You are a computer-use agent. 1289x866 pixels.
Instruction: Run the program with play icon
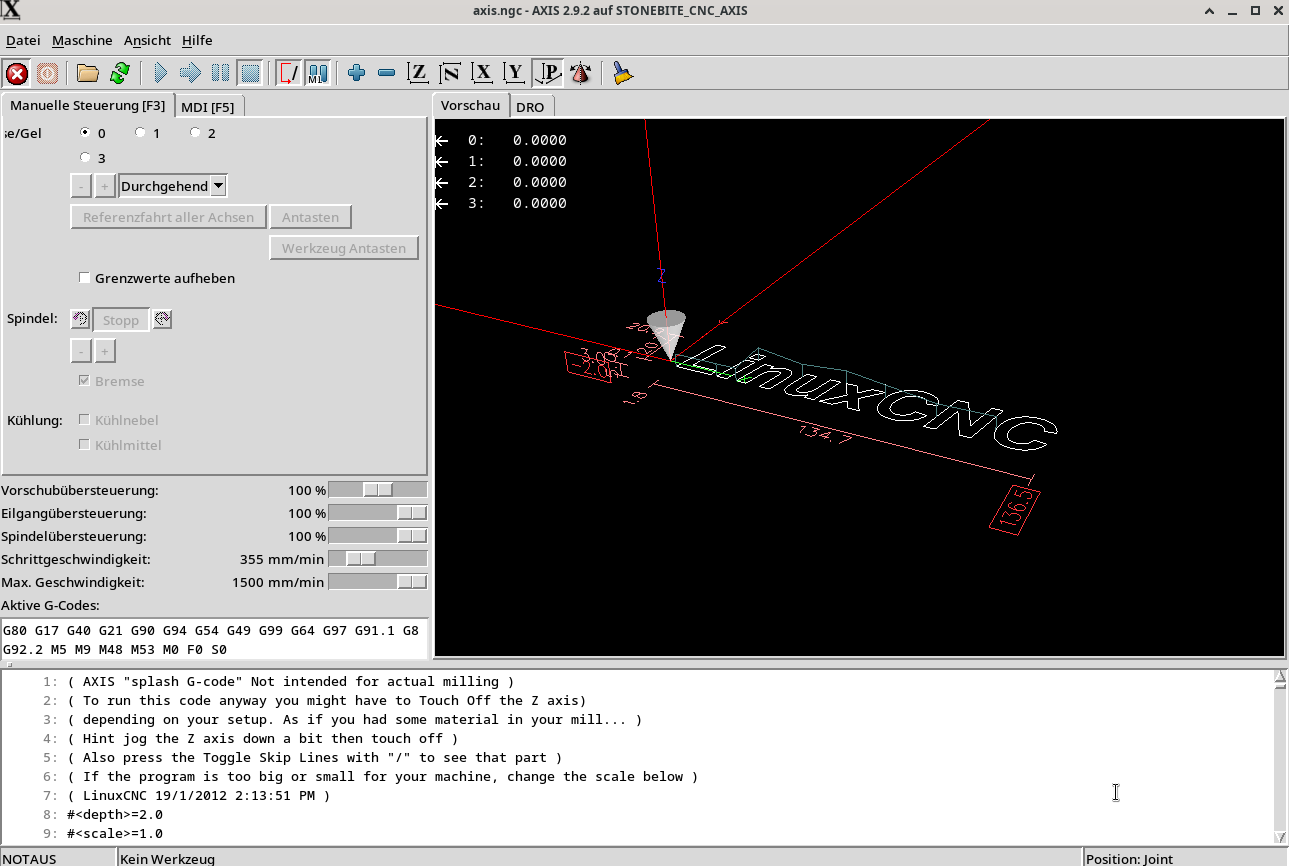point(160,73)
